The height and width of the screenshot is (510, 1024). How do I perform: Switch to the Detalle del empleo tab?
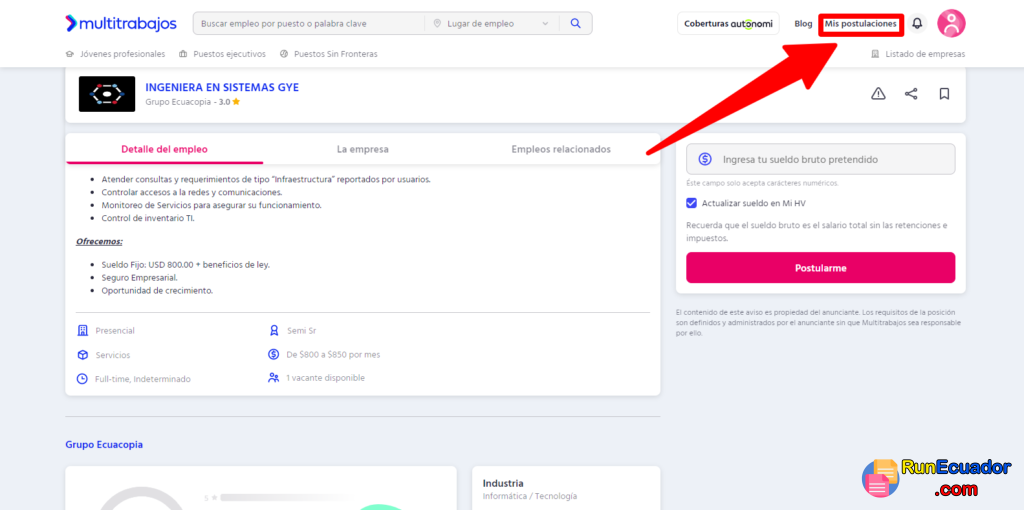(x=165, y=149)
